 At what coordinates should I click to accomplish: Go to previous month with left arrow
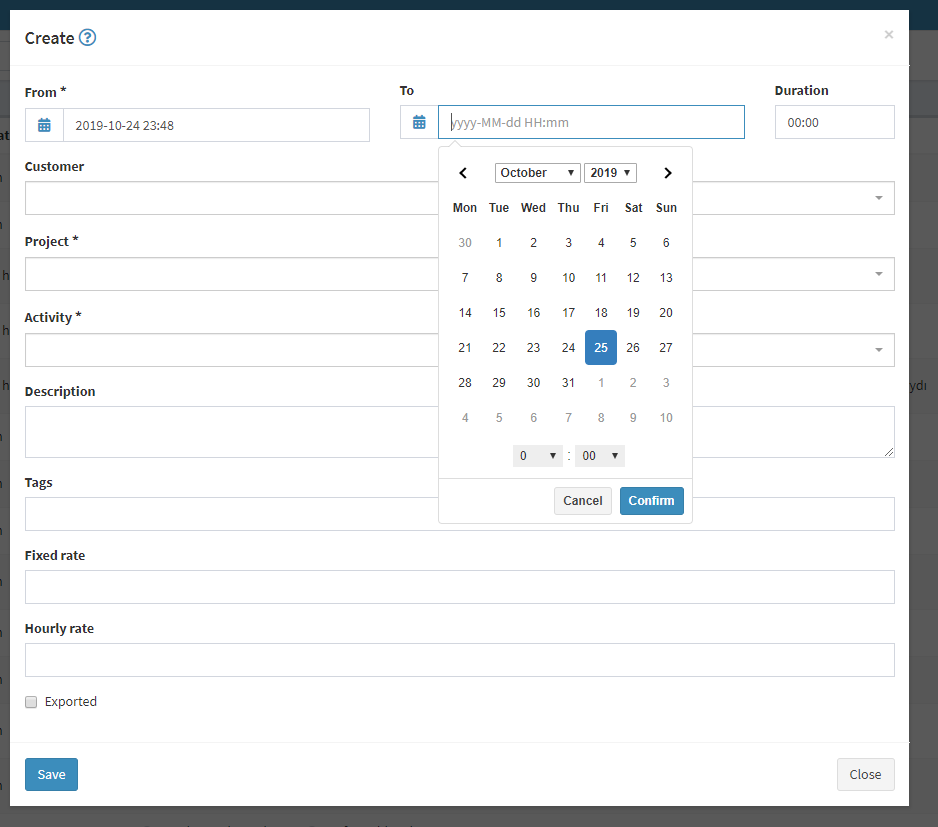coord(463,172)
